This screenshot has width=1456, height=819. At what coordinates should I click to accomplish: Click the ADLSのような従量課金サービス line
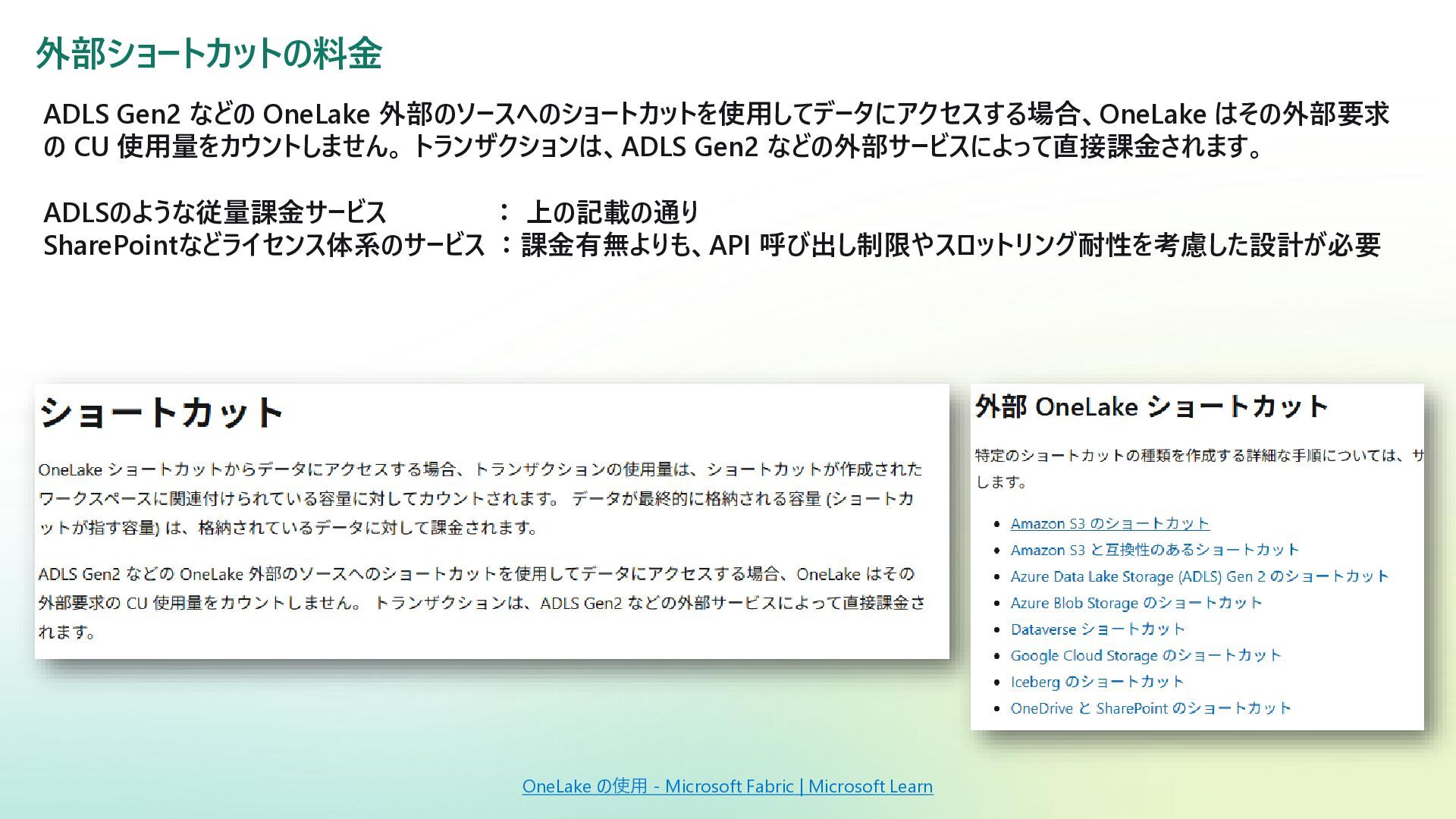click(215, 212)
